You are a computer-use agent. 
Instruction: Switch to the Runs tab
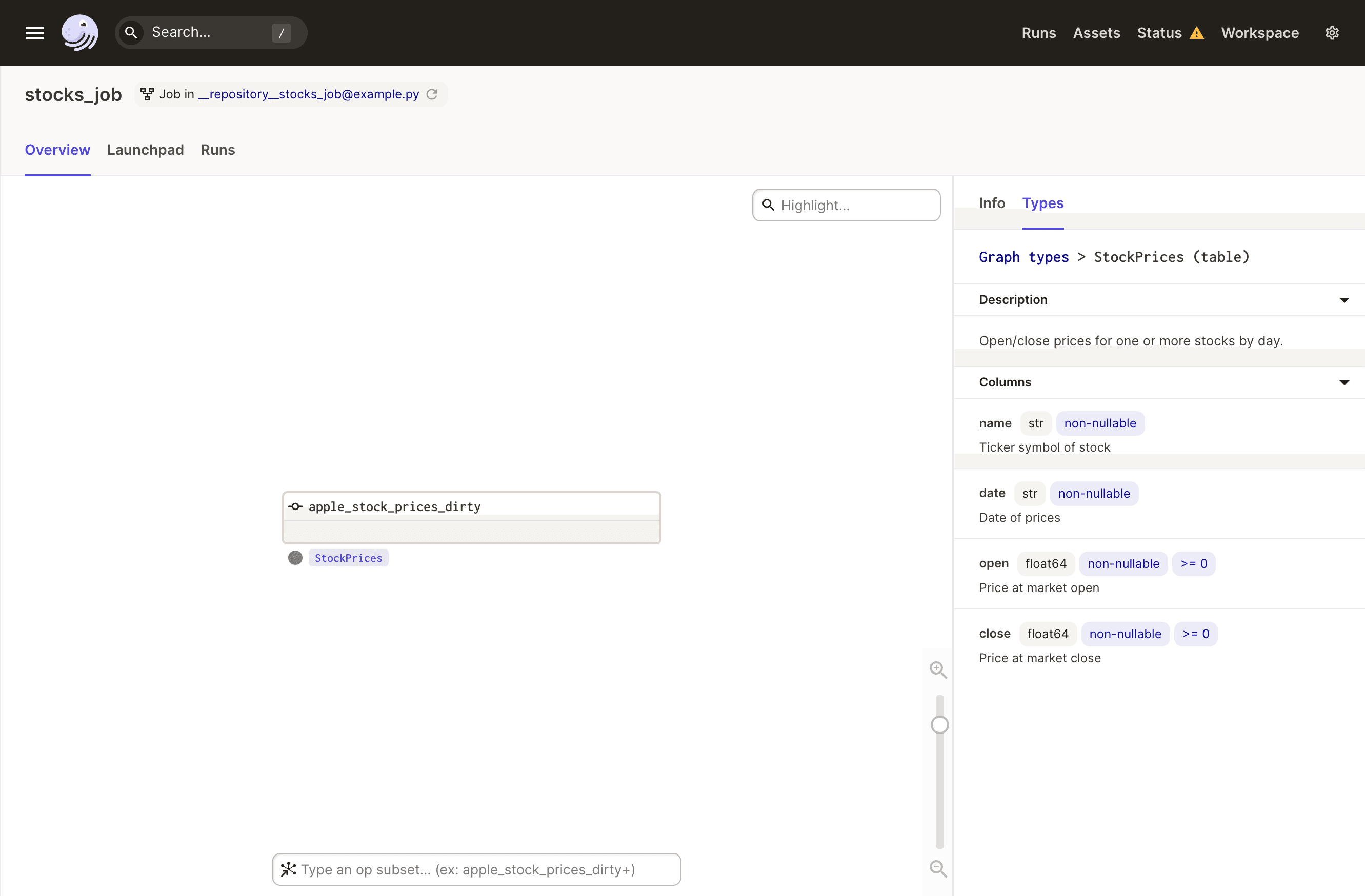tap(217, 149)
